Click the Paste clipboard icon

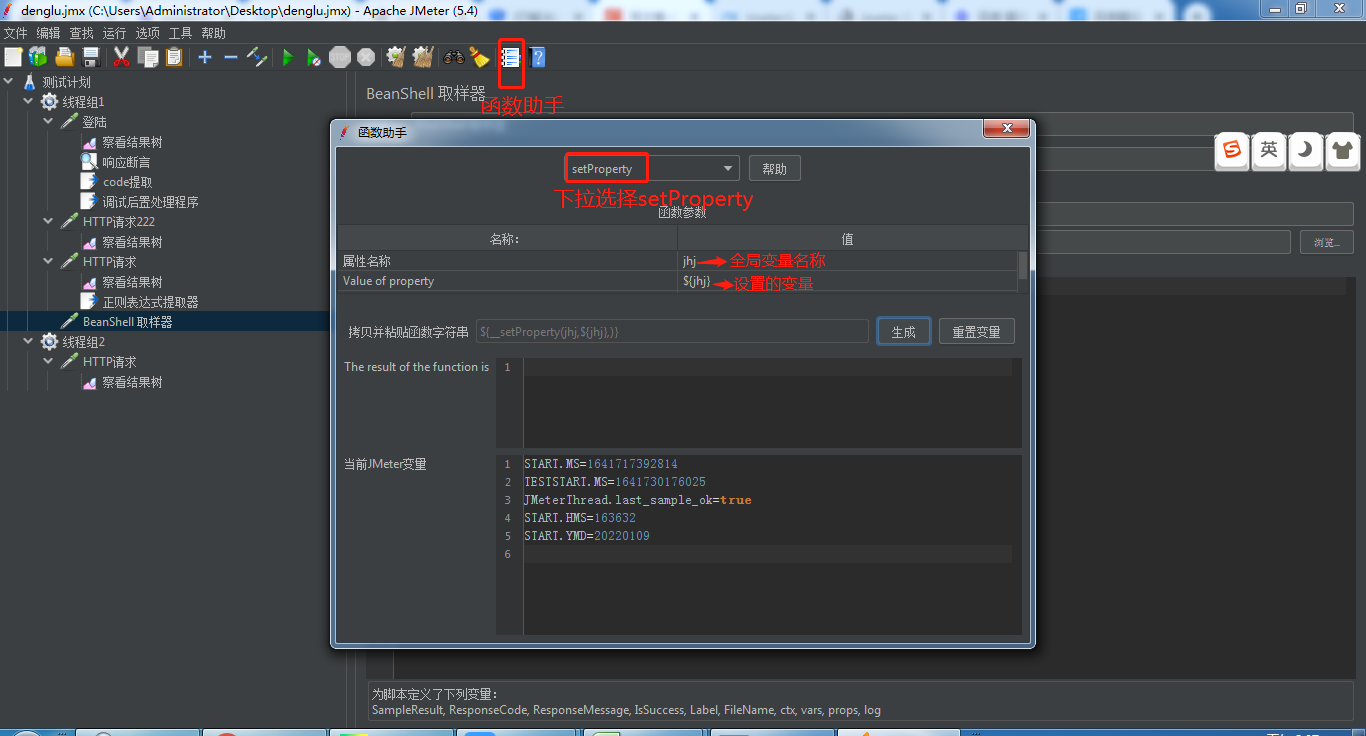tap(174, 57)
